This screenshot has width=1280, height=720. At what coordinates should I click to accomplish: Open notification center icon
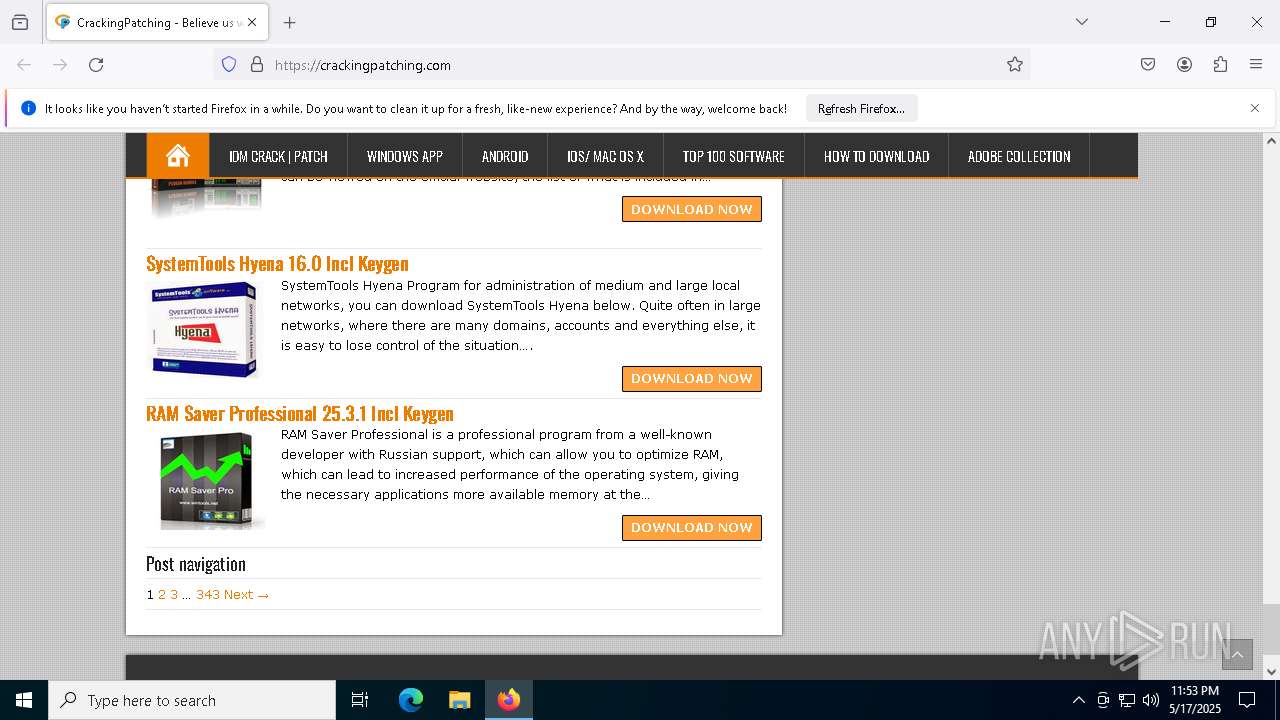tap(1247, 700)
